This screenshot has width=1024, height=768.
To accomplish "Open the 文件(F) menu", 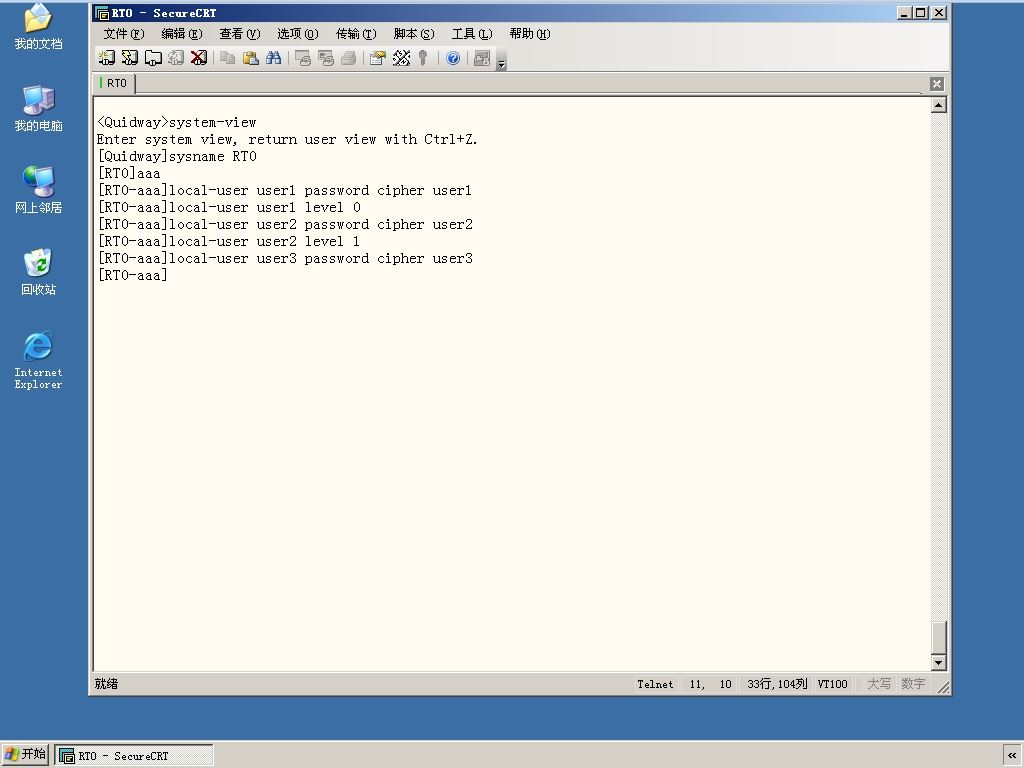I will coord(123,34).
